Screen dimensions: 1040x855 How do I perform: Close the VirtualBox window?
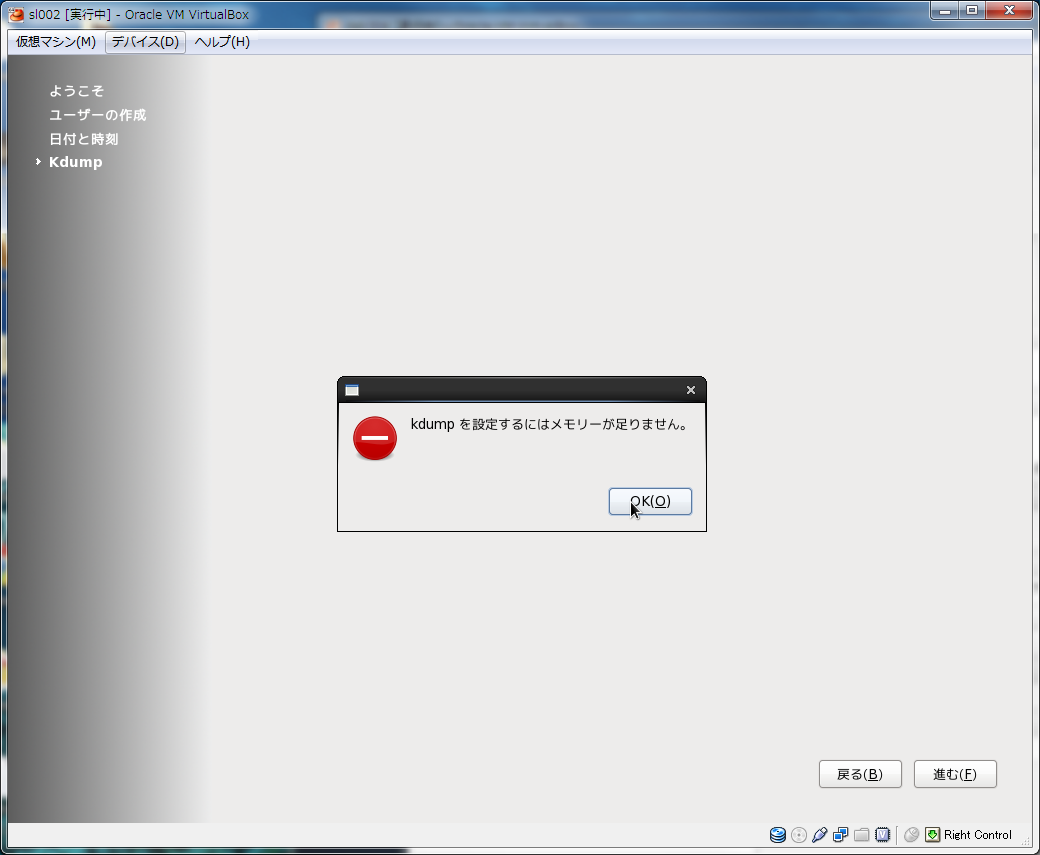[1009, 11]
